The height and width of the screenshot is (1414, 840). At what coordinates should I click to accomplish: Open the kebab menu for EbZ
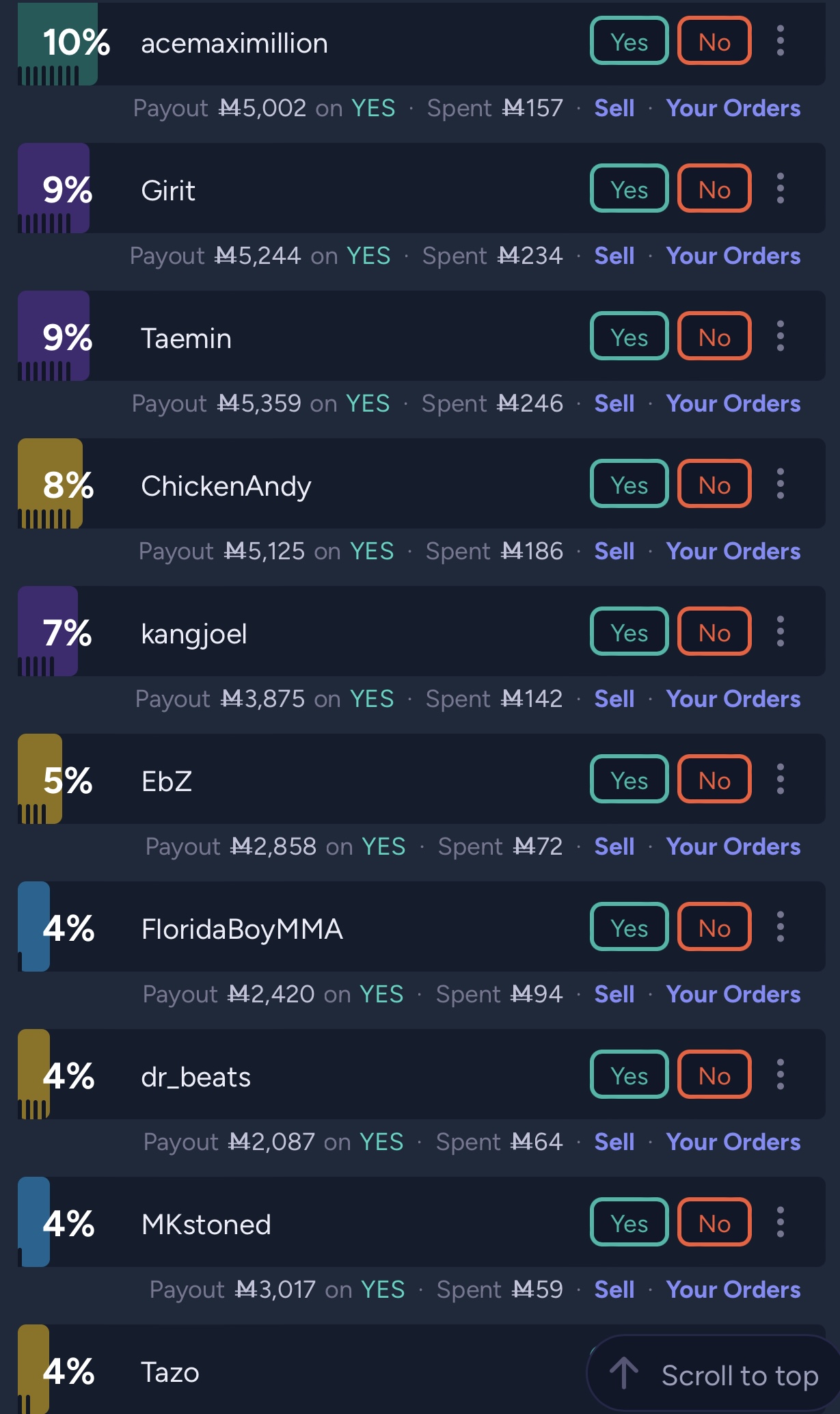click(780, 779)
